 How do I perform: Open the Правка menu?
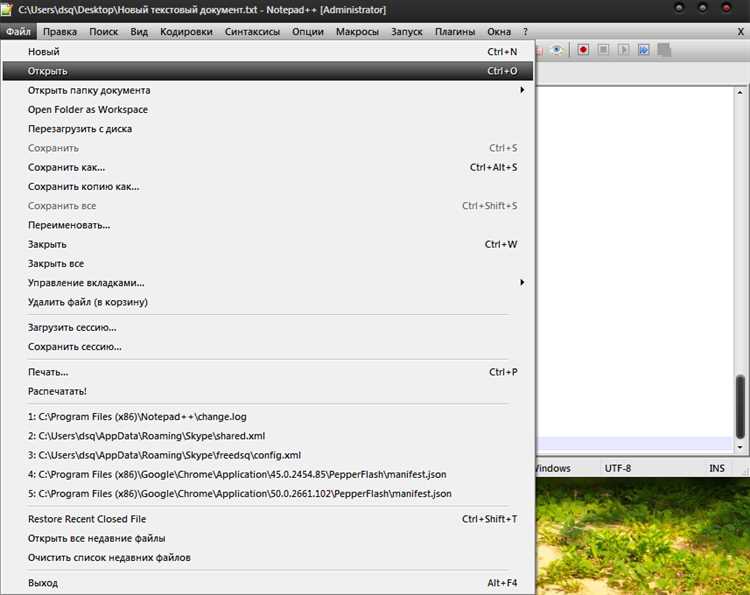[x=60, y=32]
